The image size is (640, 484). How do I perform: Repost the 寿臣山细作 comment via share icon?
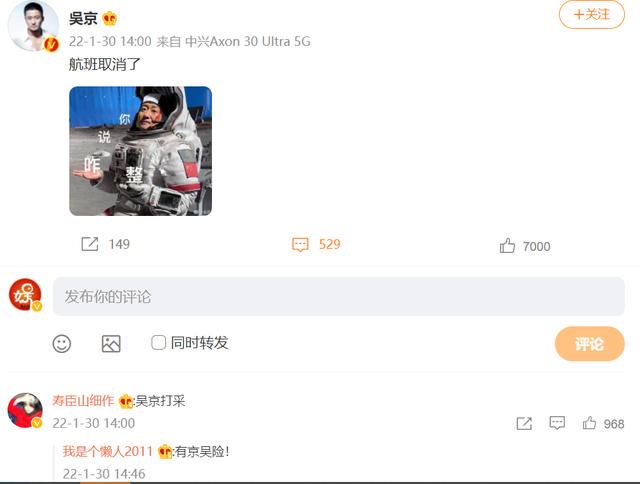(524, 423)
